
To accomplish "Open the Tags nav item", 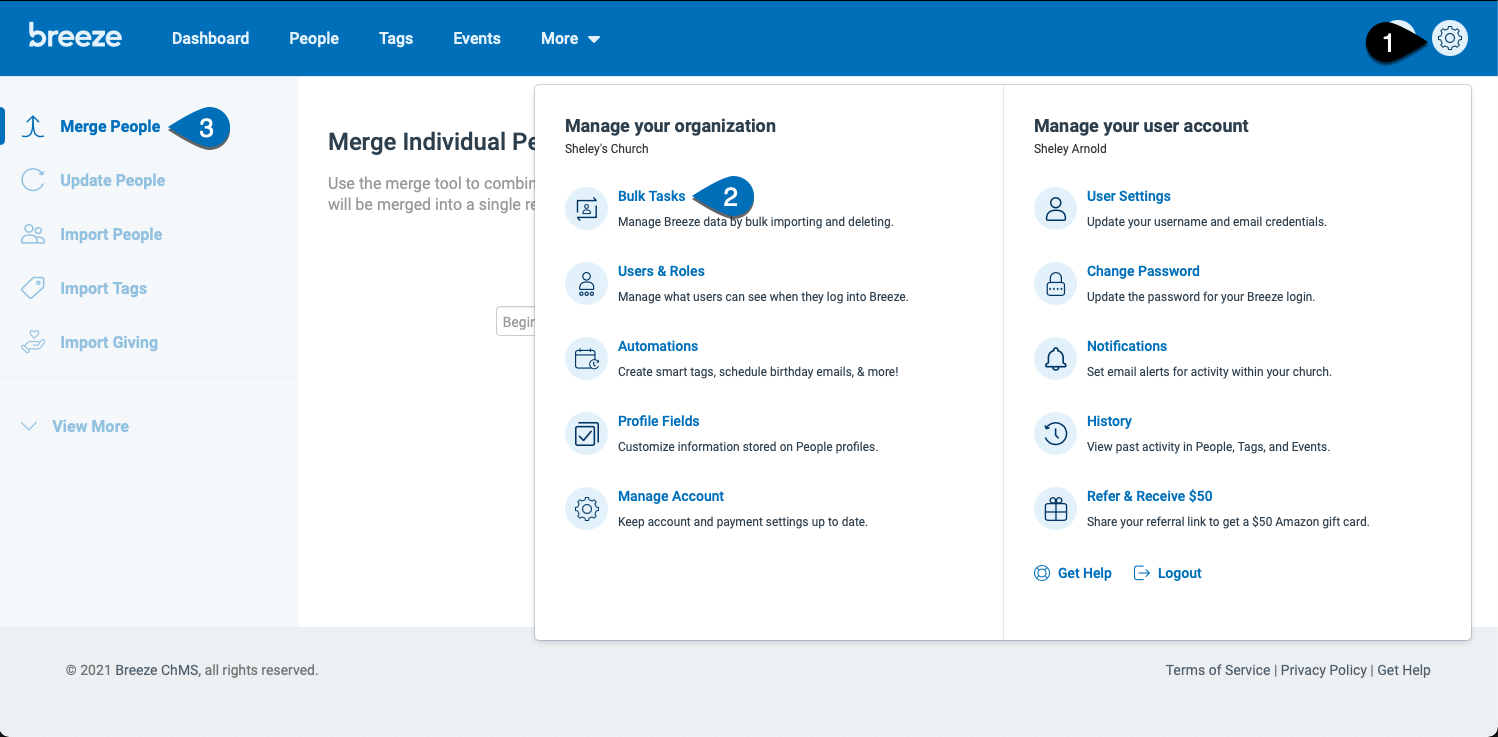I will pyautogui.click(x=396, y=38).
